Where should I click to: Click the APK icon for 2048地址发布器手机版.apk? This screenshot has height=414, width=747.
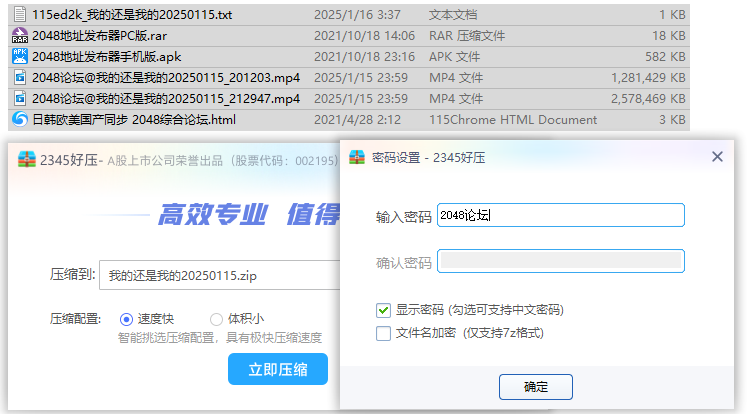(x=20, y=56)
